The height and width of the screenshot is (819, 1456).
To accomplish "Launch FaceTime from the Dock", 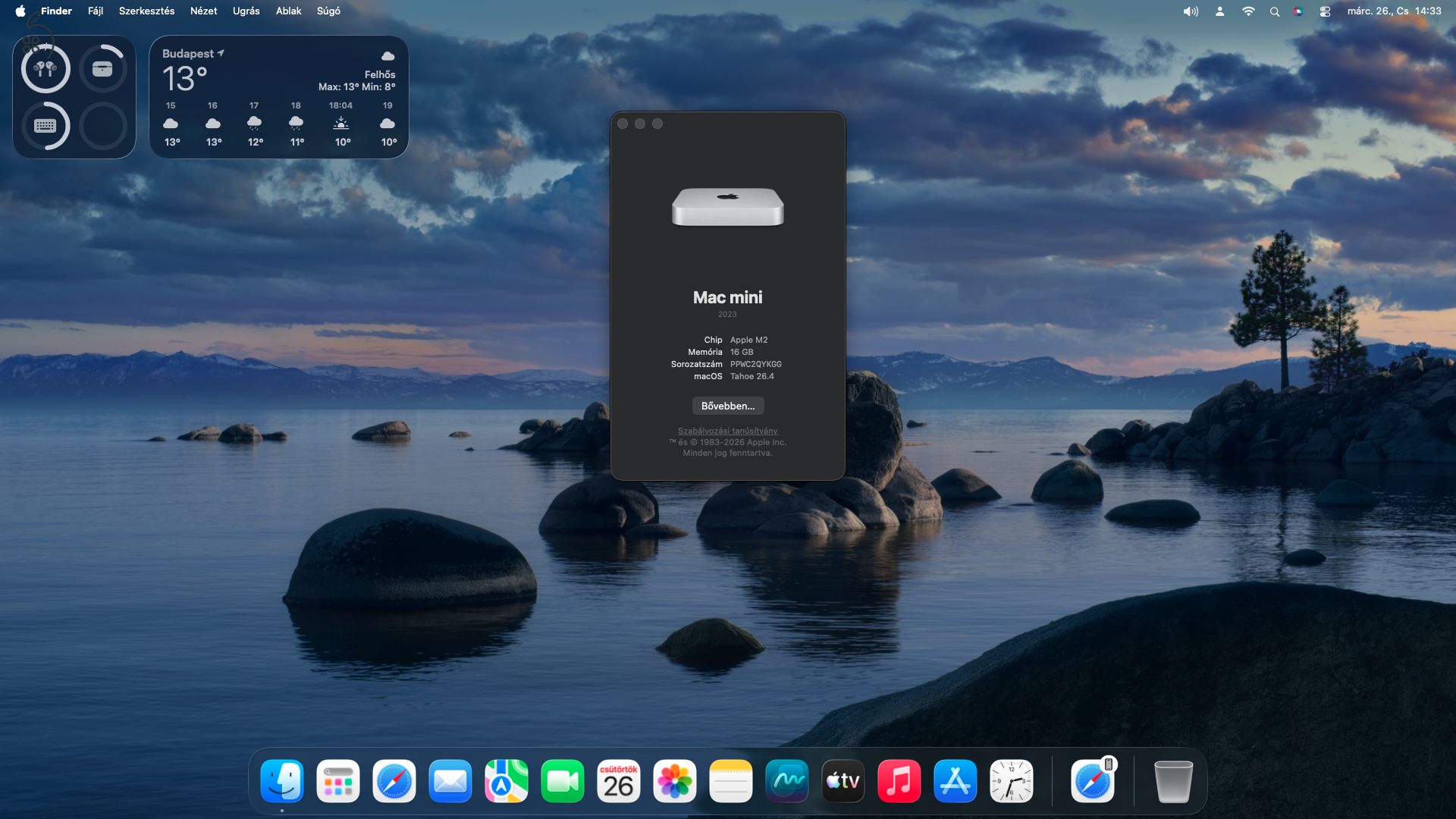I will pyautogui.click(x=563, y=780).
